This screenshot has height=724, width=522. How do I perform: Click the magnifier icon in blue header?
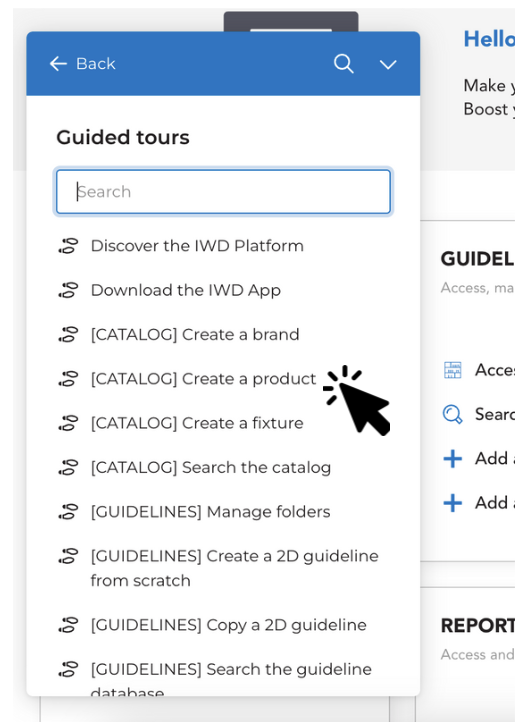[343, 64]
